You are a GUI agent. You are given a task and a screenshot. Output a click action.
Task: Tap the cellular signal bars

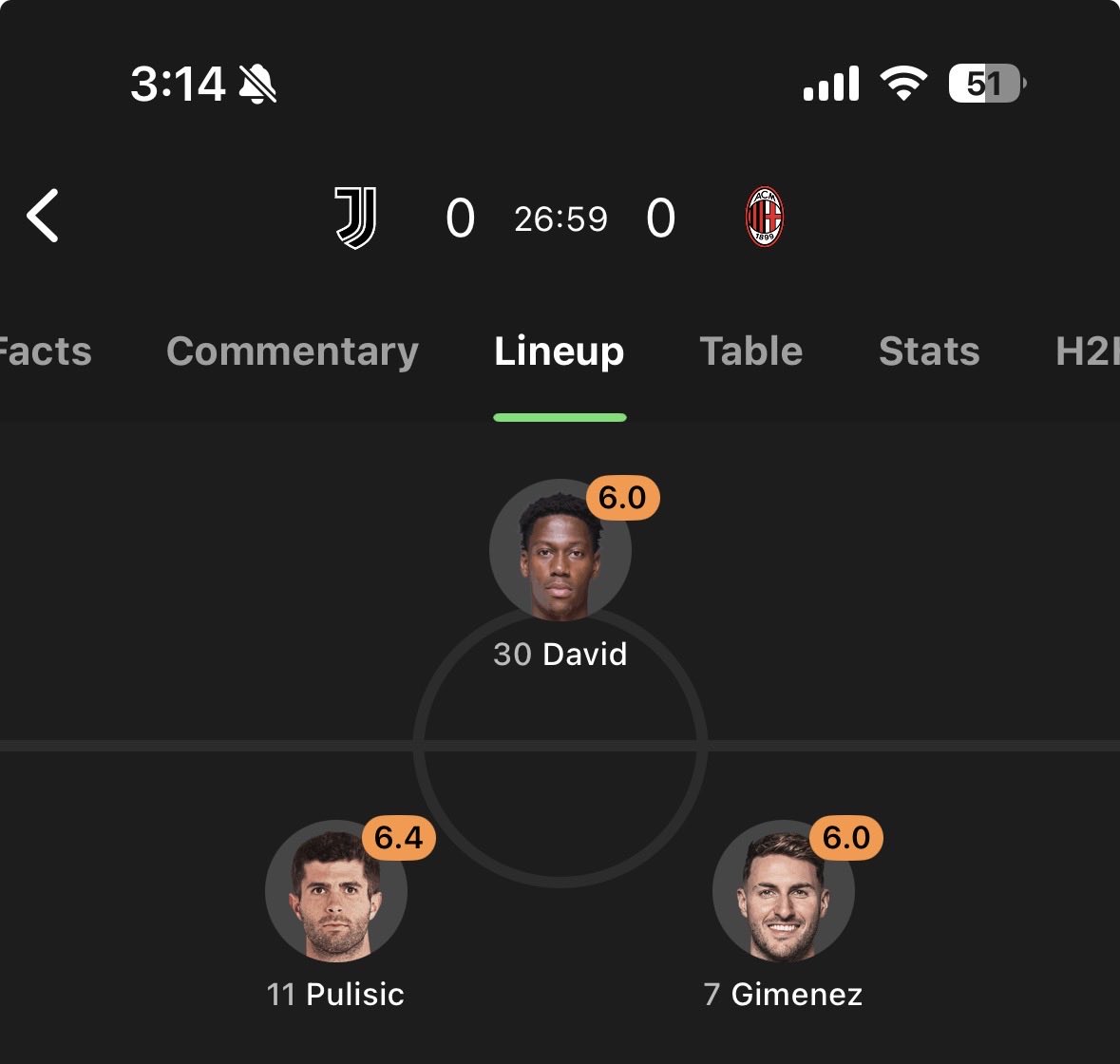point(830,84)
